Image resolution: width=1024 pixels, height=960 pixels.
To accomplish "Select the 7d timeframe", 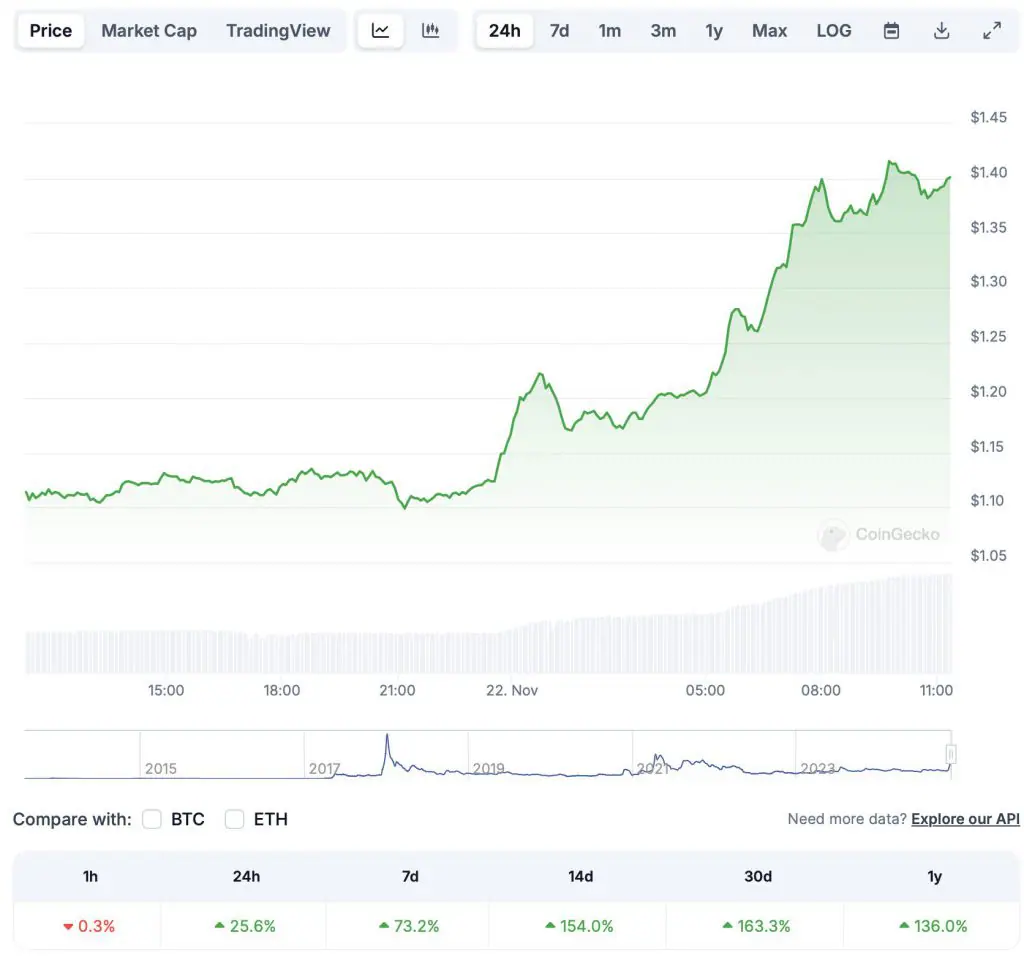I will pyautogui.click(x=559, y=30).
